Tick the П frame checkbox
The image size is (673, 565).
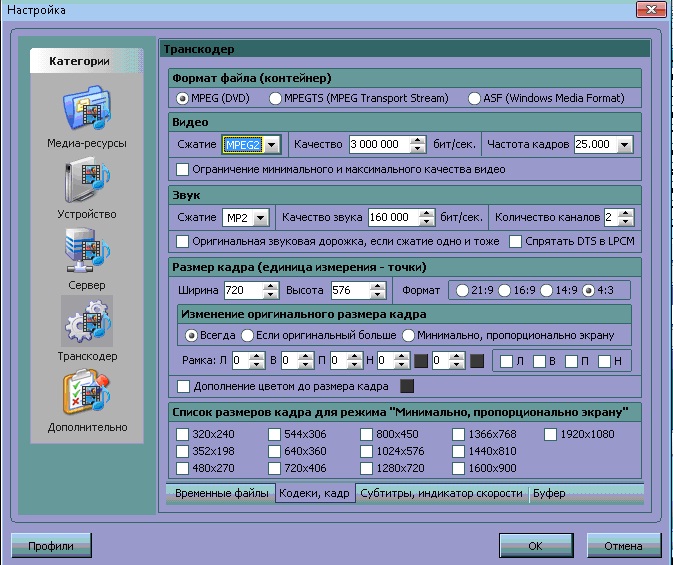point(572,361)
